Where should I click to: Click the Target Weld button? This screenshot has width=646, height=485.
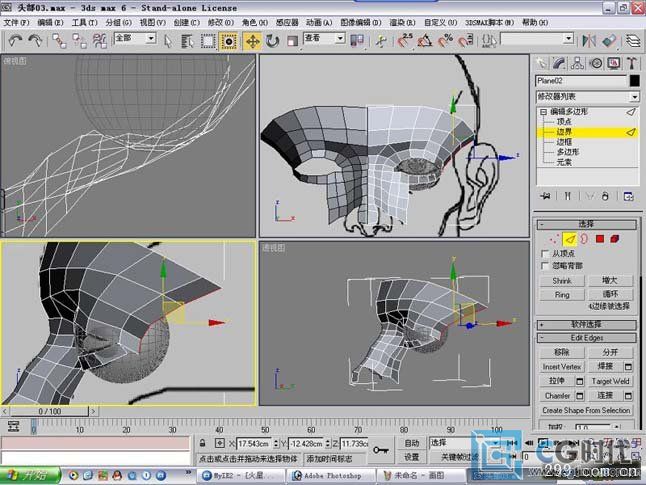pyautogui.click(x=611, y=381)
